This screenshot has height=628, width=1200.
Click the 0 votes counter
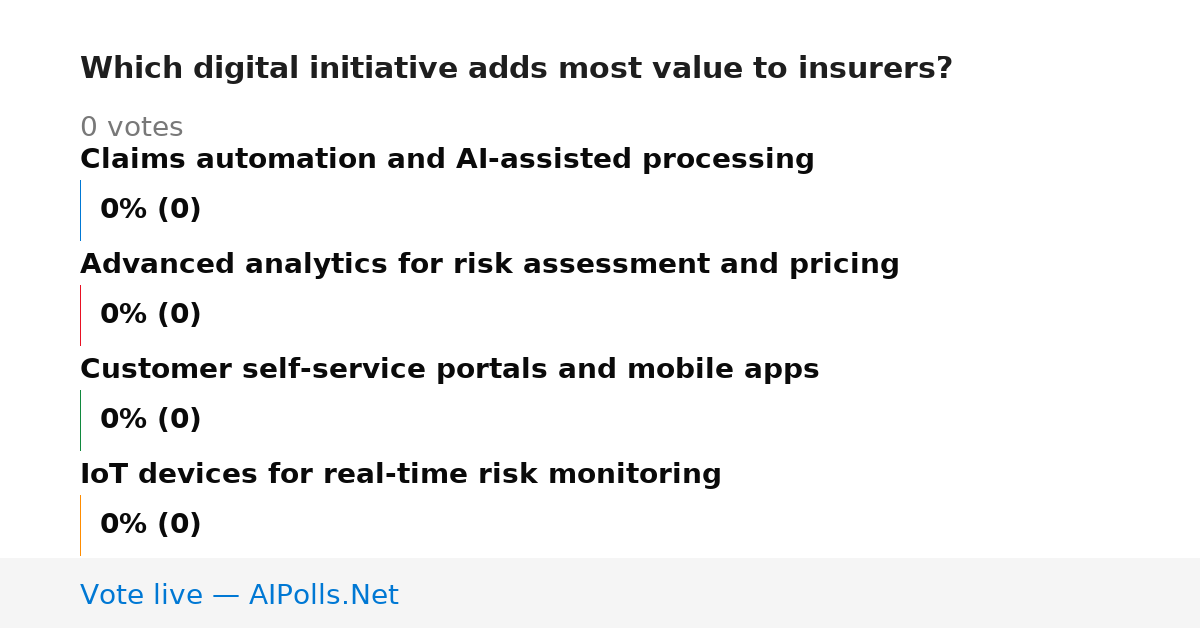pyautogui.click(x=131, y=128)
